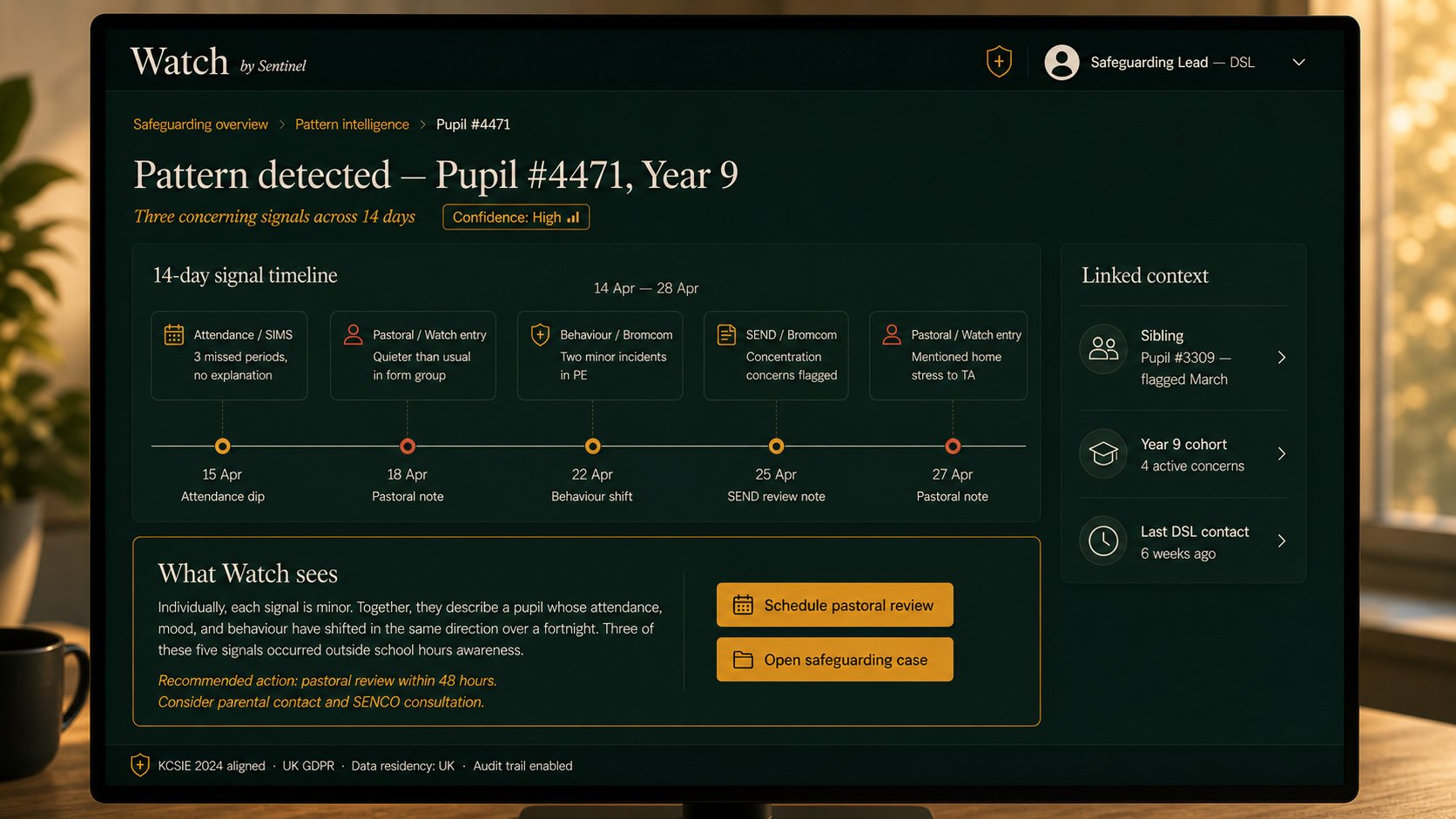Click the Watch by Sentinel logo
Viewport: 1456px width, 819px height.
[x=219, y=62]
